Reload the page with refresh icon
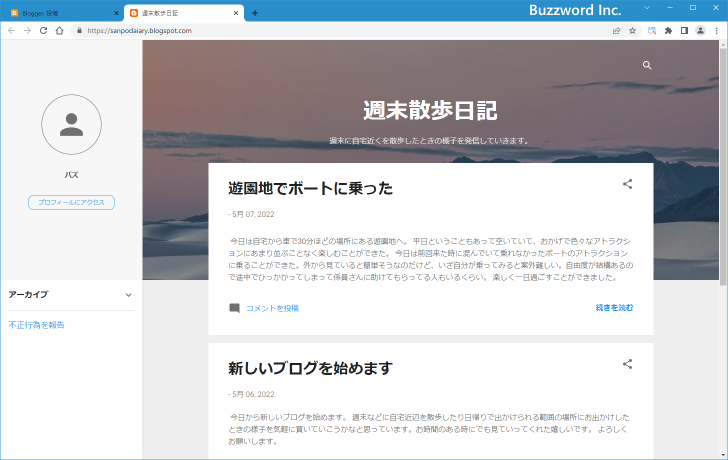Image resolution: width=728 pixels, height=460 pixels. pyautogui.click(x=44, y=31)
